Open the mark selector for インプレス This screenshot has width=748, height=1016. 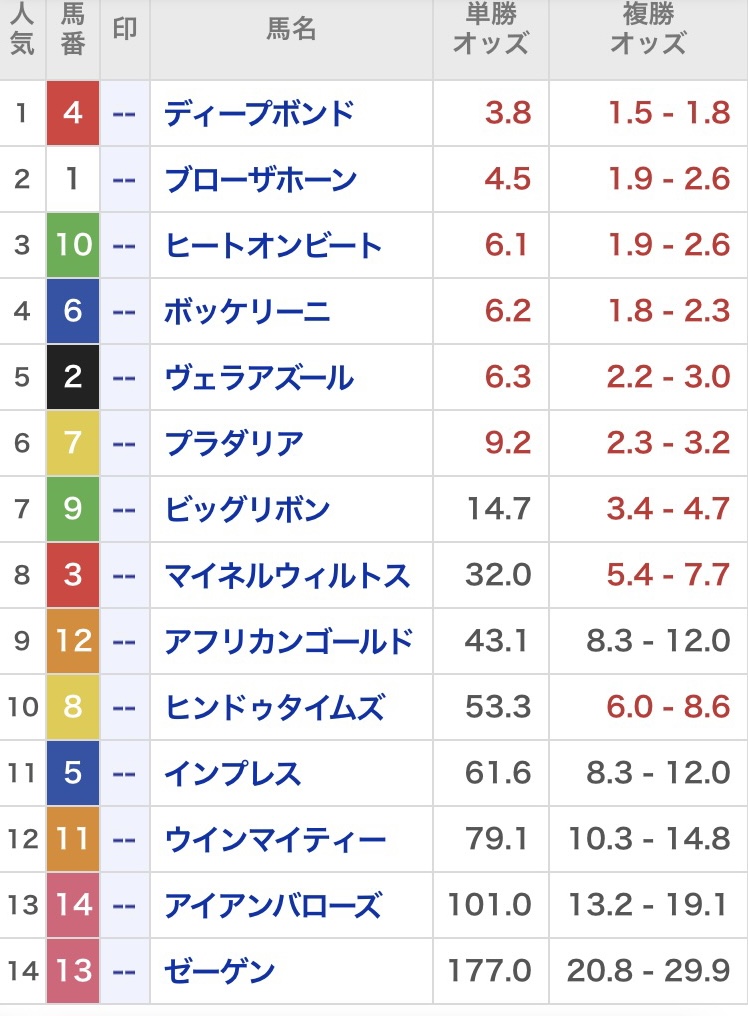124,773
